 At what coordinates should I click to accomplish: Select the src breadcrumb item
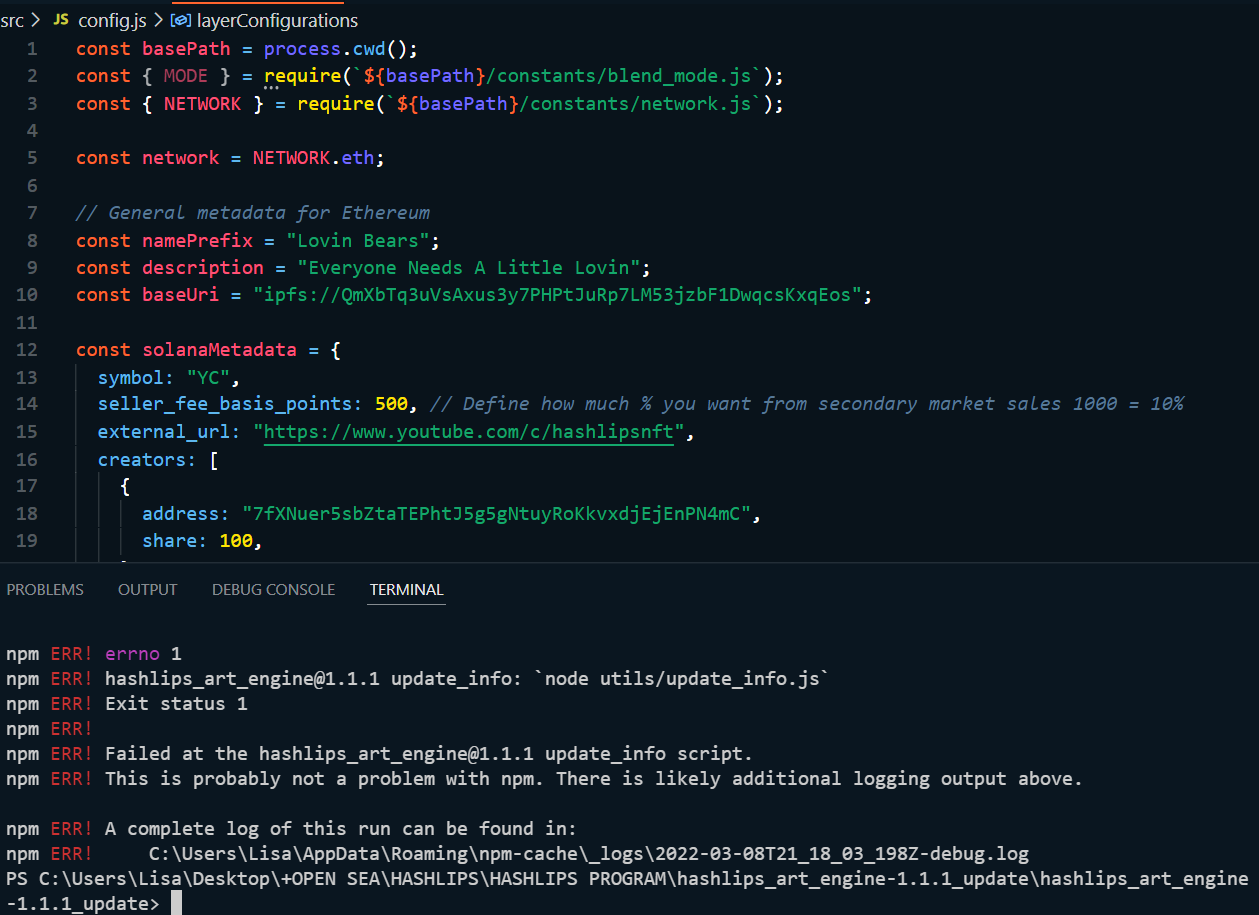pyautogui.click(x=13, y=19)
